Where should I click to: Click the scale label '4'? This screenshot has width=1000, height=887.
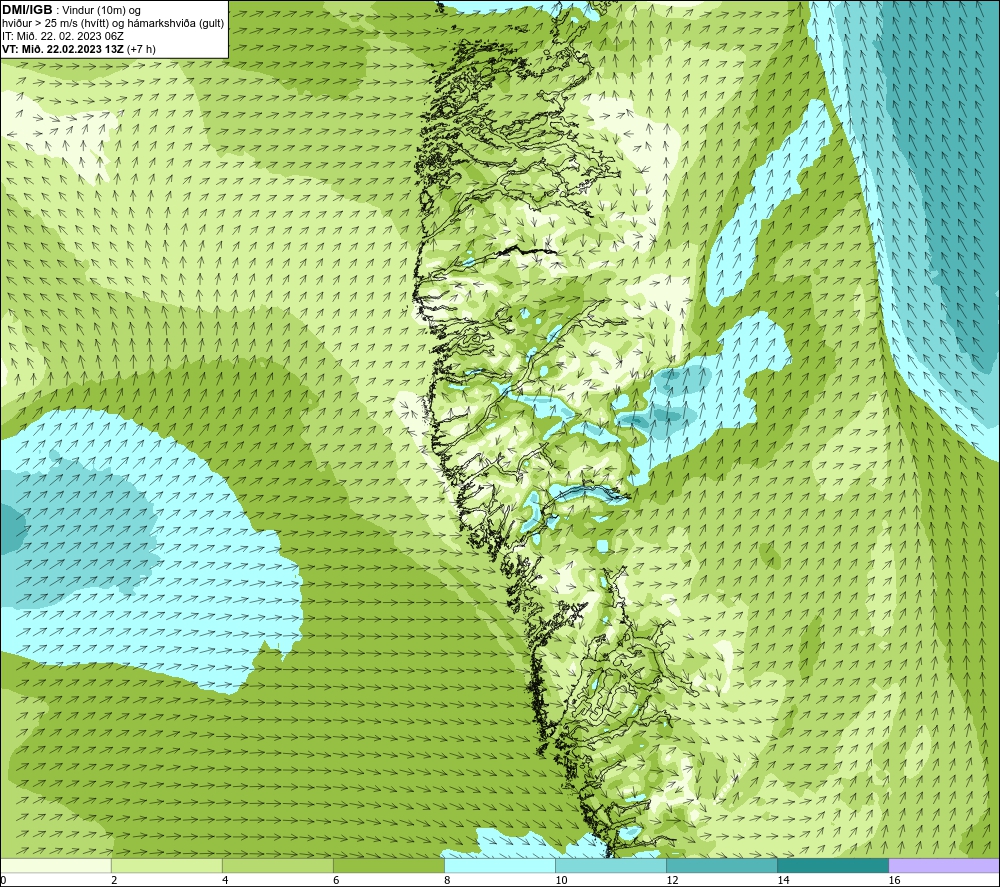click(225, 881)
